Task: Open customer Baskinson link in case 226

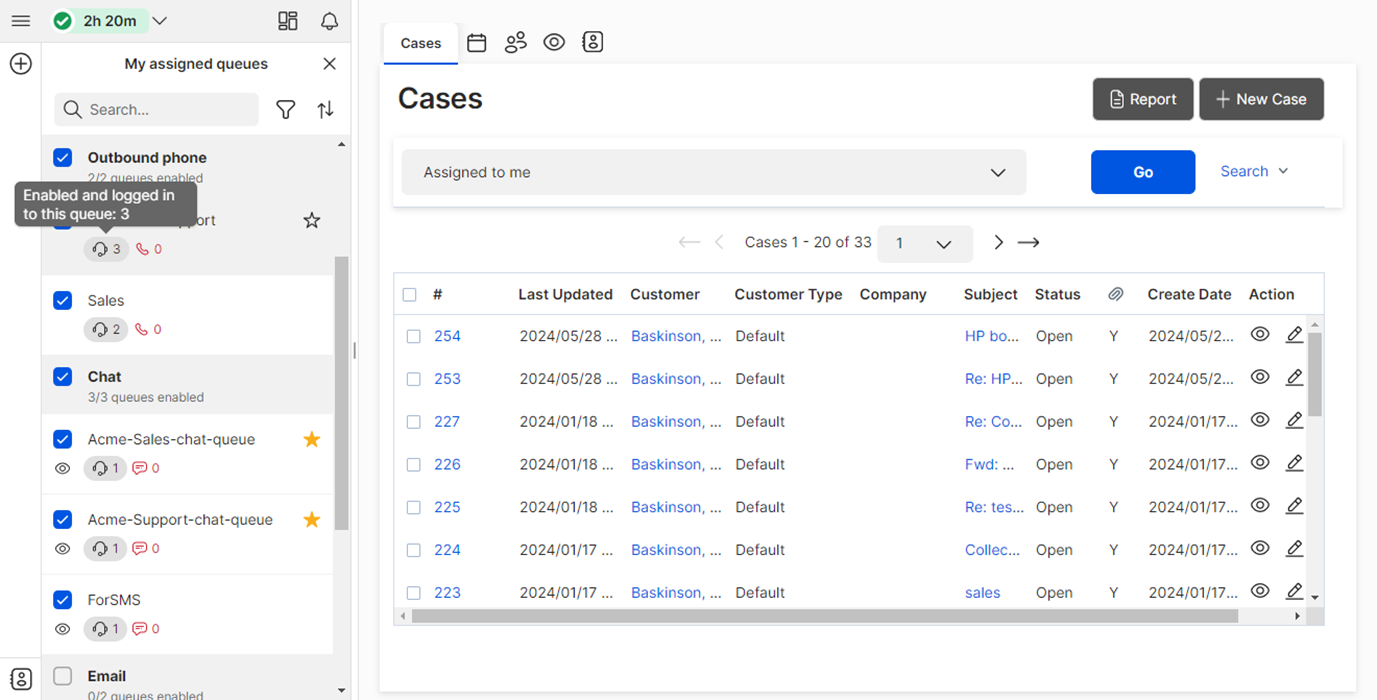Action: coord(676,464)
